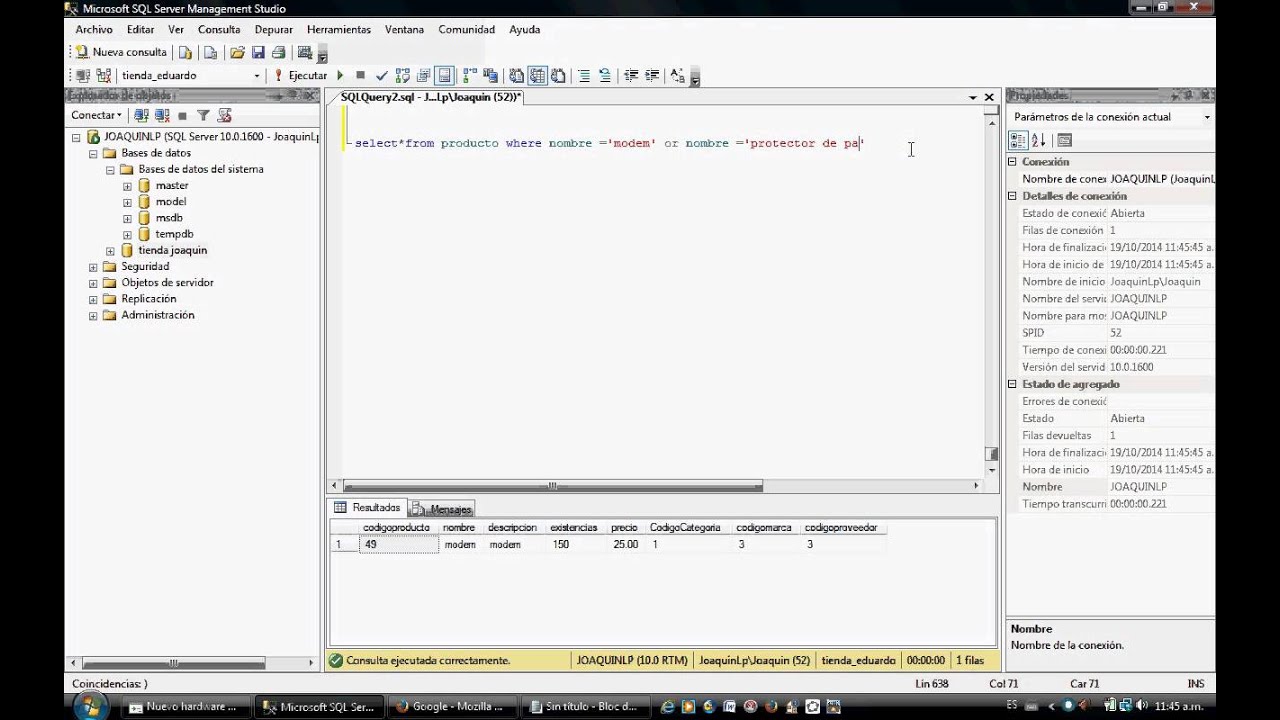Collapse the Conexión section in Properties
Image resolution: width=1280 pixels, height=720 pixels.
[1012, 161]
